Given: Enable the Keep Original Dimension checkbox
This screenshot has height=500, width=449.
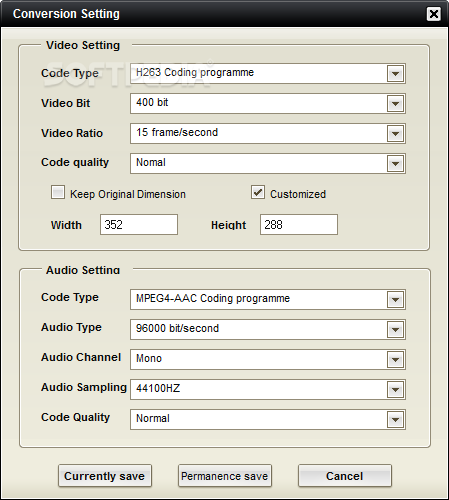Looking at the screenshot, I should tap(58, 192).
